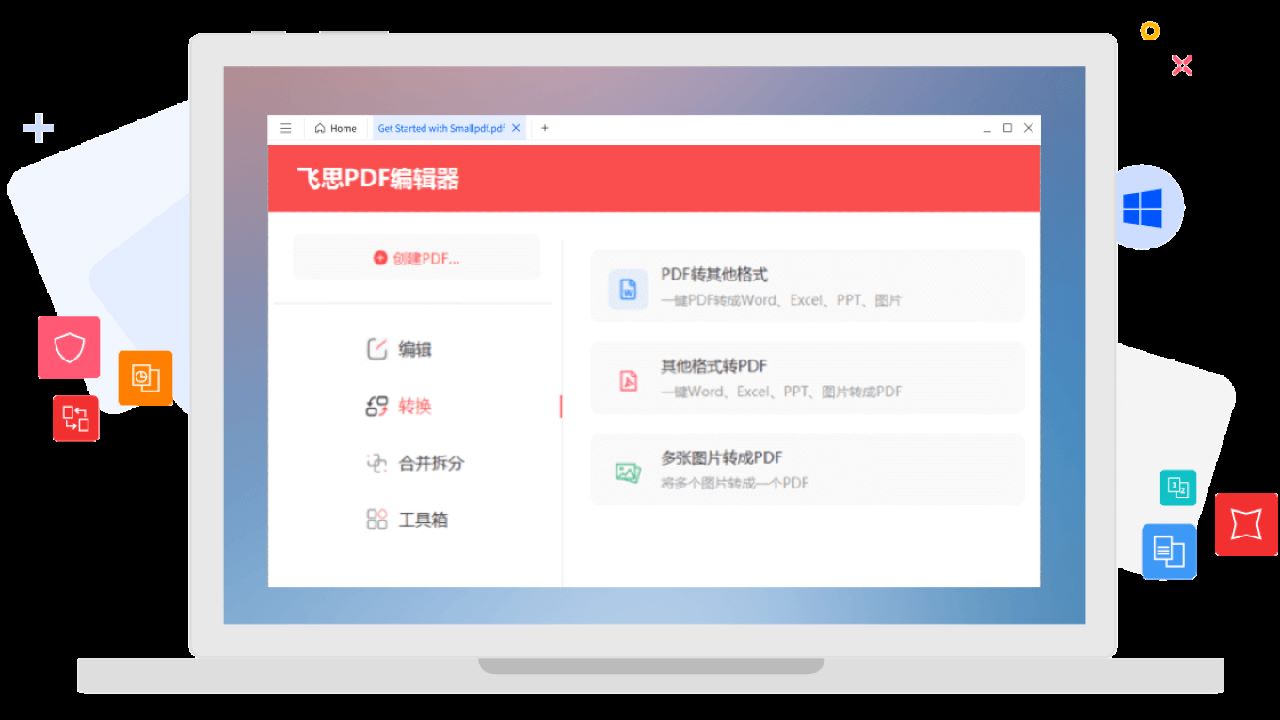
Task: Open the hamburger menu icon
Action: click(x=286, y=128)
